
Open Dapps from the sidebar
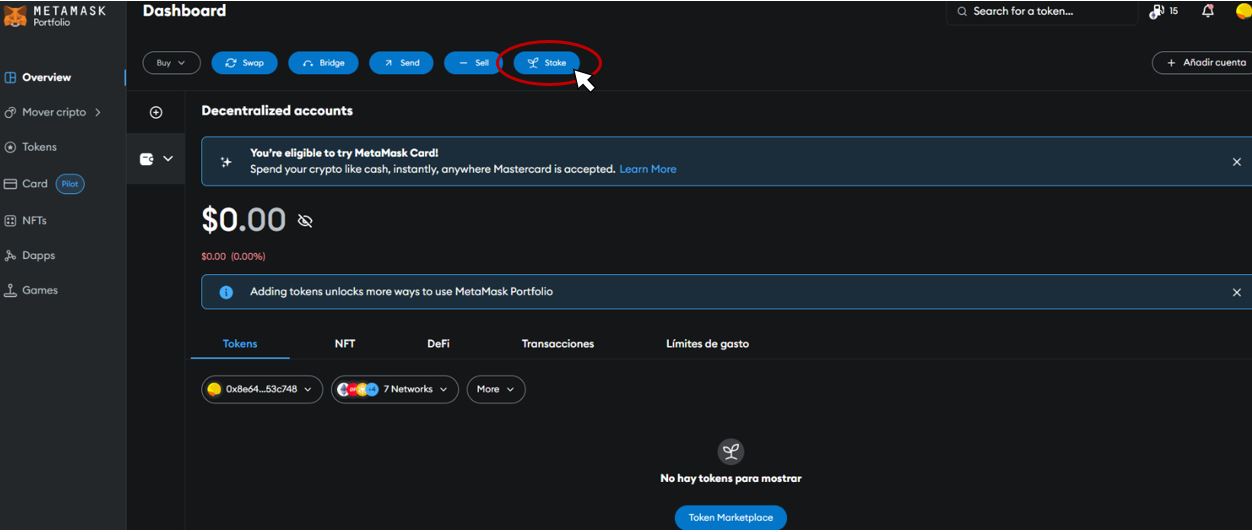(38, 255)
